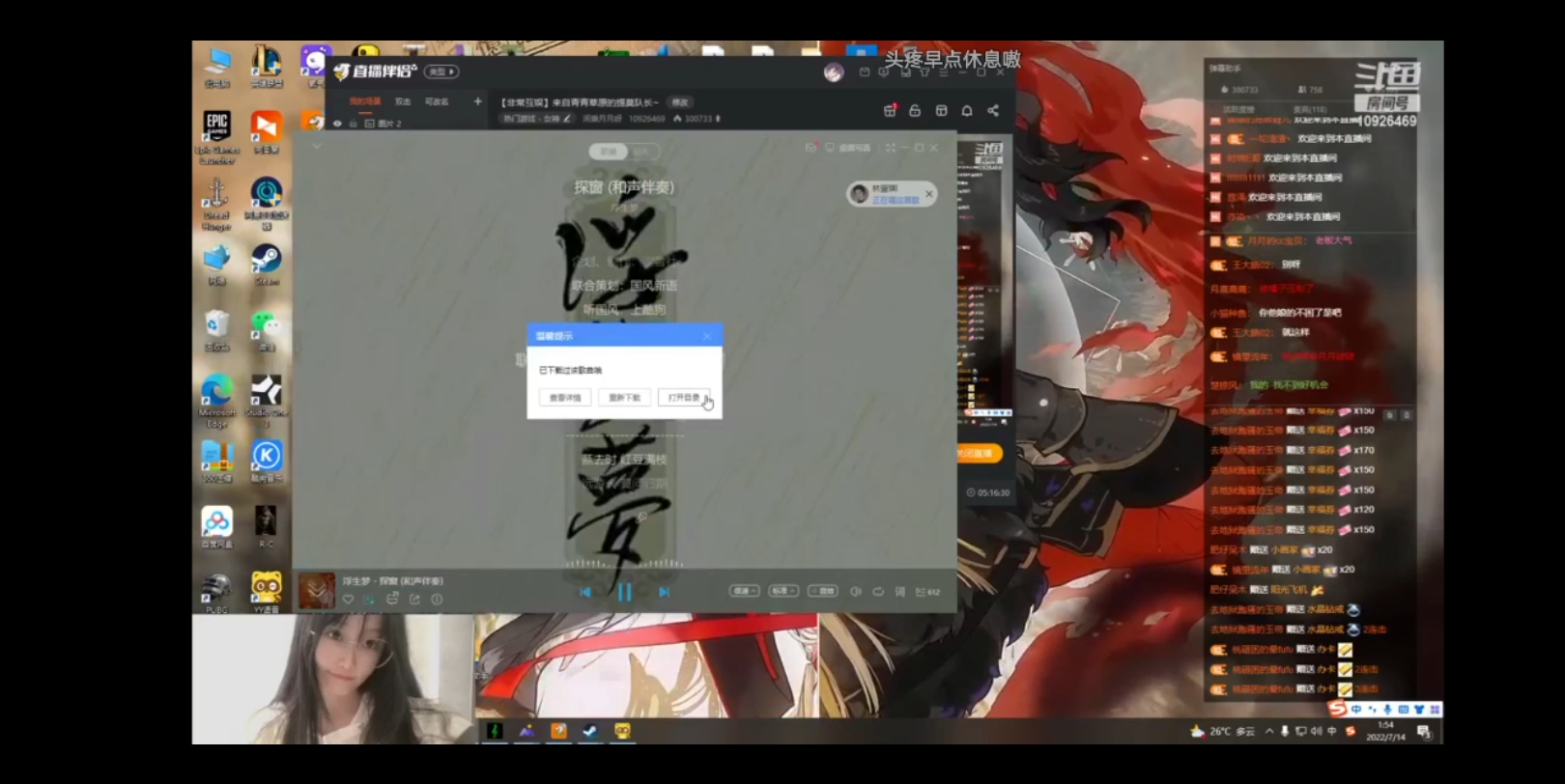Click the unlock padlock icon in 直播伴侣 toolbar
1565x784 pixels.
[x=915, y=111]
